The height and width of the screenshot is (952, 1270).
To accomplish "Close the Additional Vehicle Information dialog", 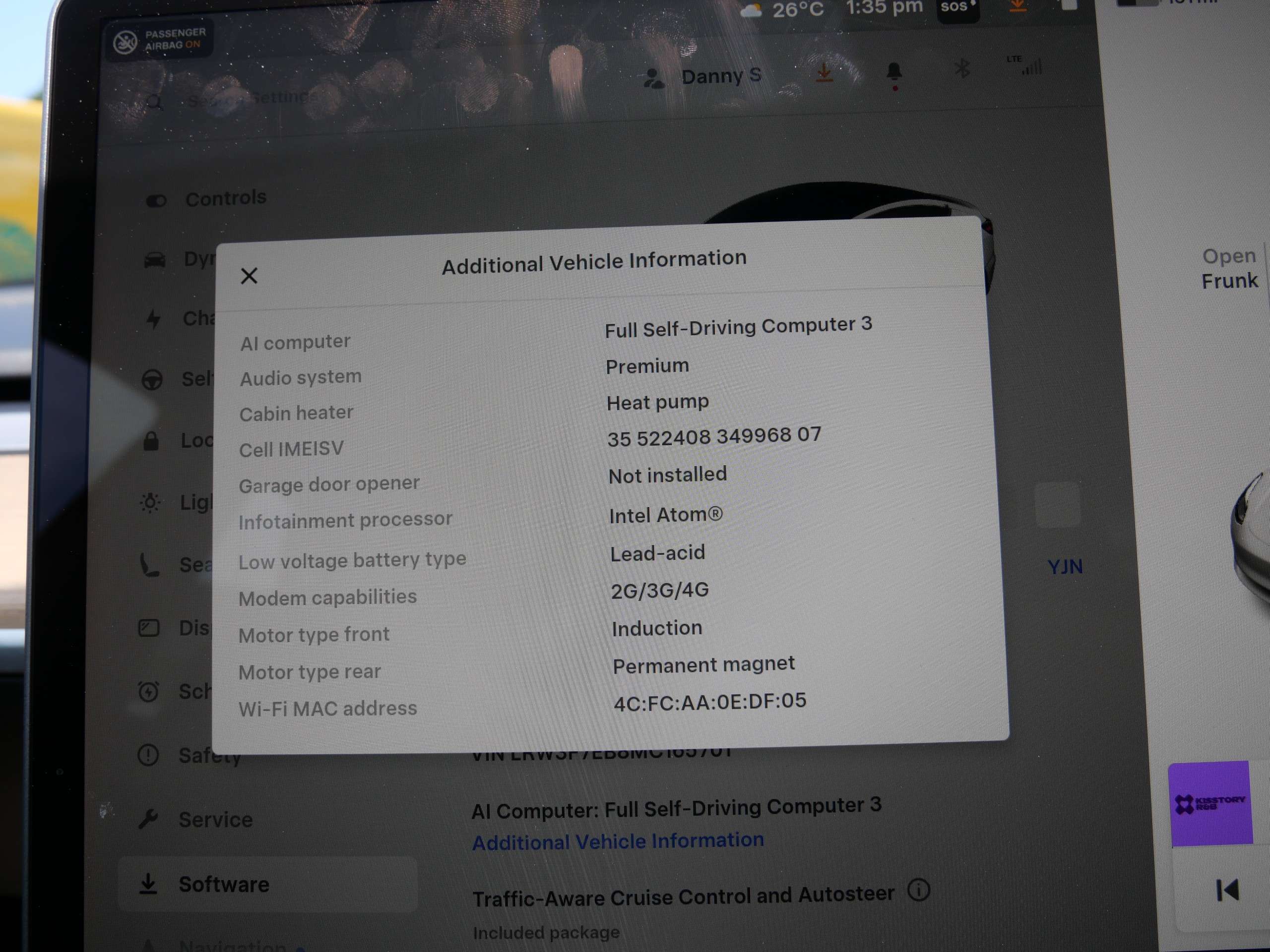I will click(x=249, y=276).
